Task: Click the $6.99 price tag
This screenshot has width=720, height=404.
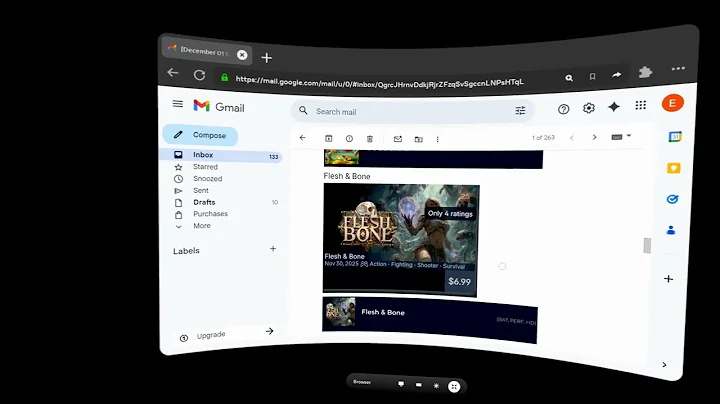Action: (459, 281)
